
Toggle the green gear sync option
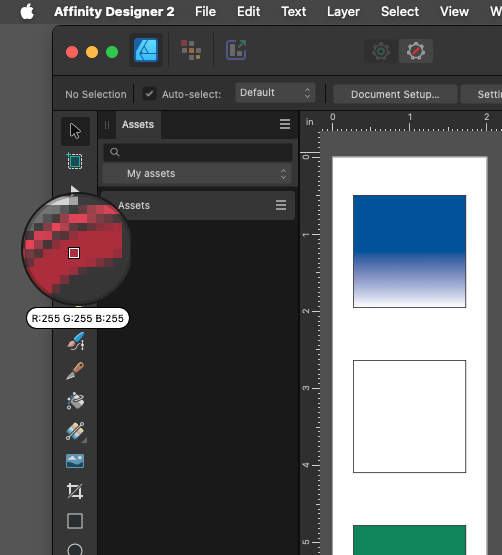click(381, 51)
